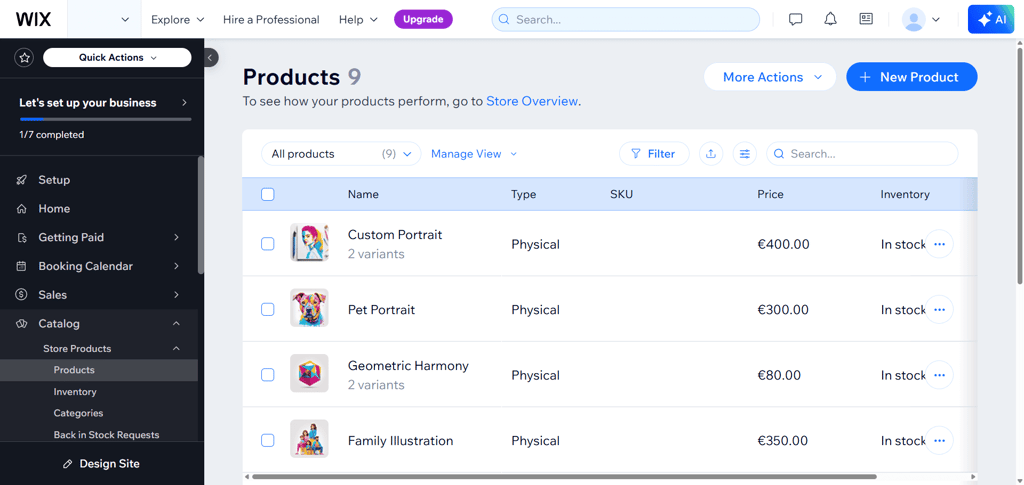Open the Custom Portrait thumbnail

[310, 243]
